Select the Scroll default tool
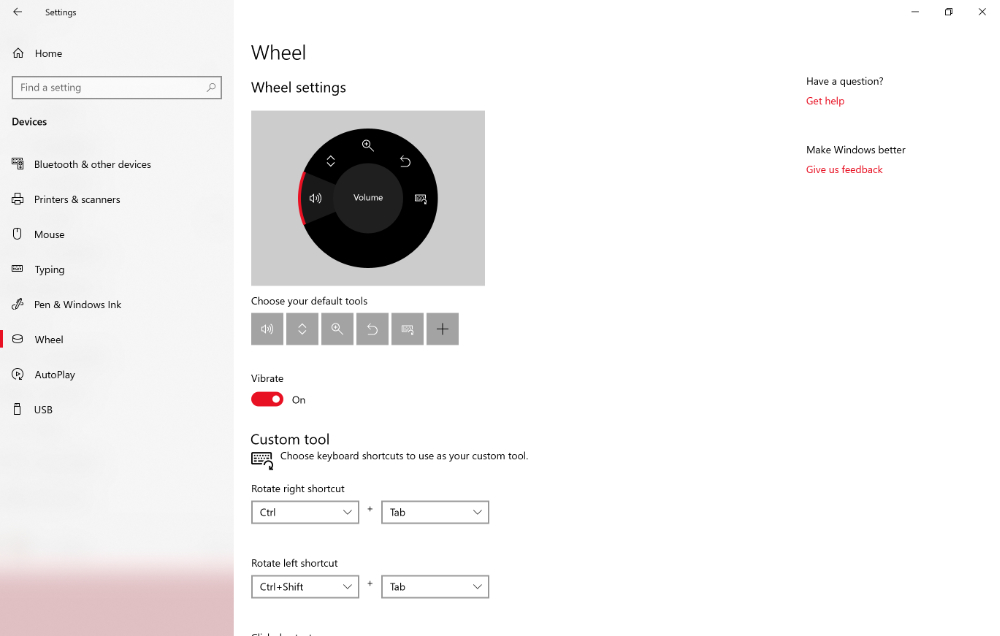The image size is (1000, 636). [302, 328]
